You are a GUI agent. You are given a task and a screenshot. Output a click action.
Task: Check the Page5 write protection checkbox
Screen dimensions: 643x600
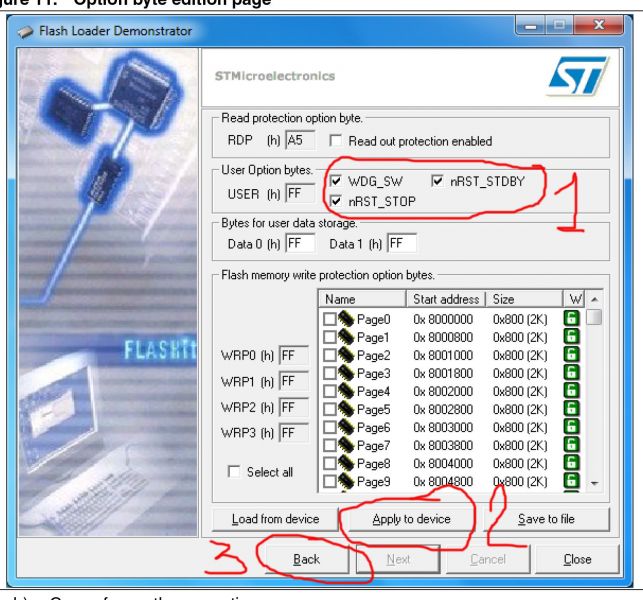330,409
